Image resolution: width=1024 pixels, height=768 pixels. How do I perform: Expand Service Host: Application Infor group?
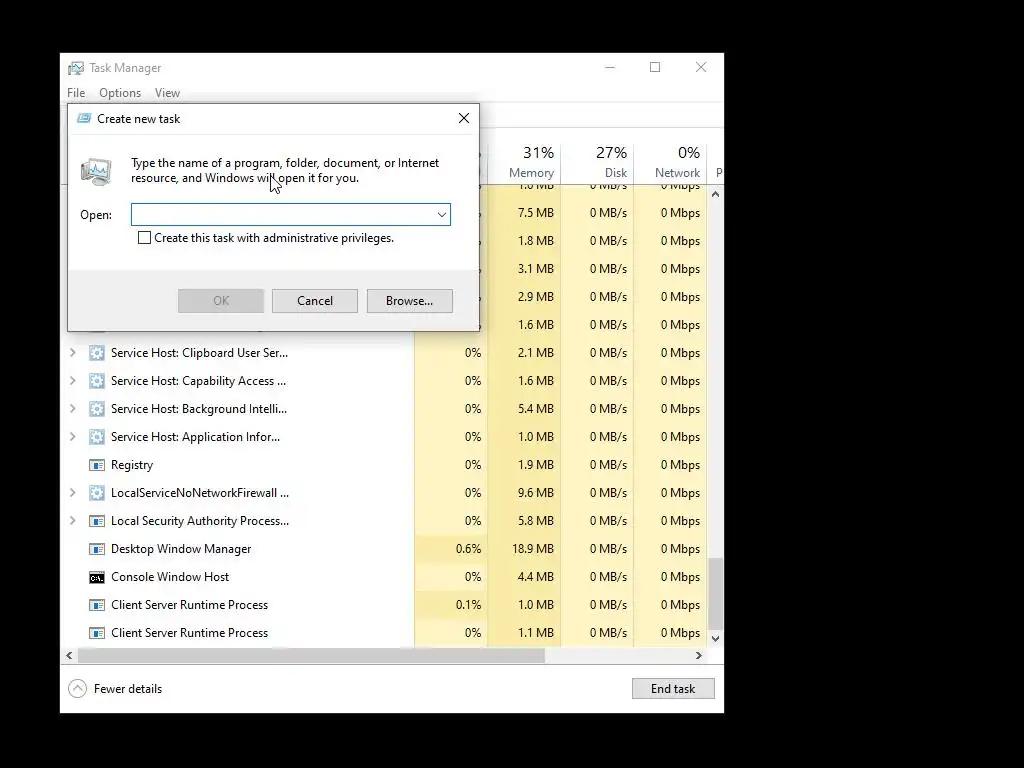pos(72,437)
